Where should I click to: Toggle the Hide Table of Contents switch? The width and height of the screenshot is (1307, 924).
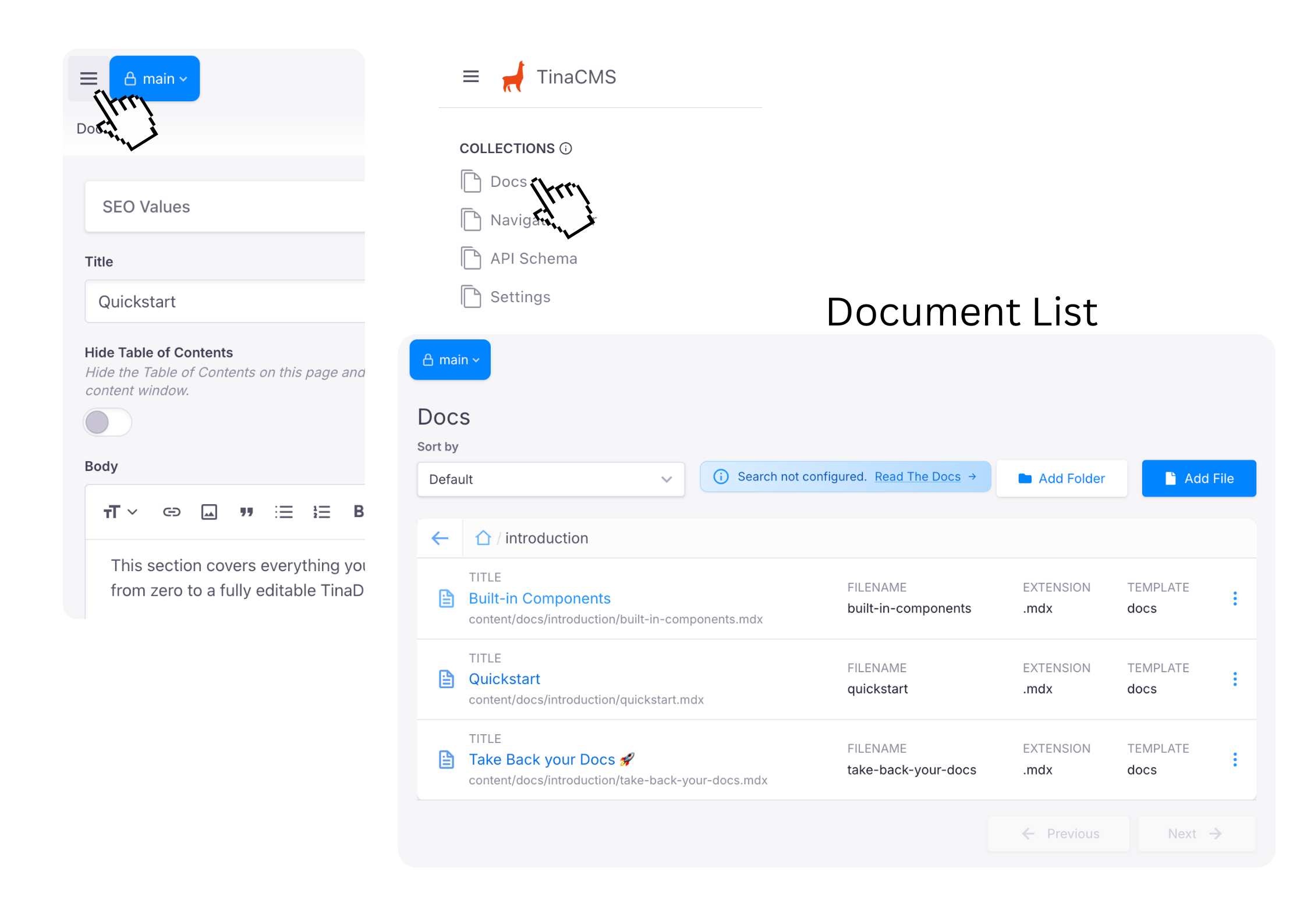point(108,422)
